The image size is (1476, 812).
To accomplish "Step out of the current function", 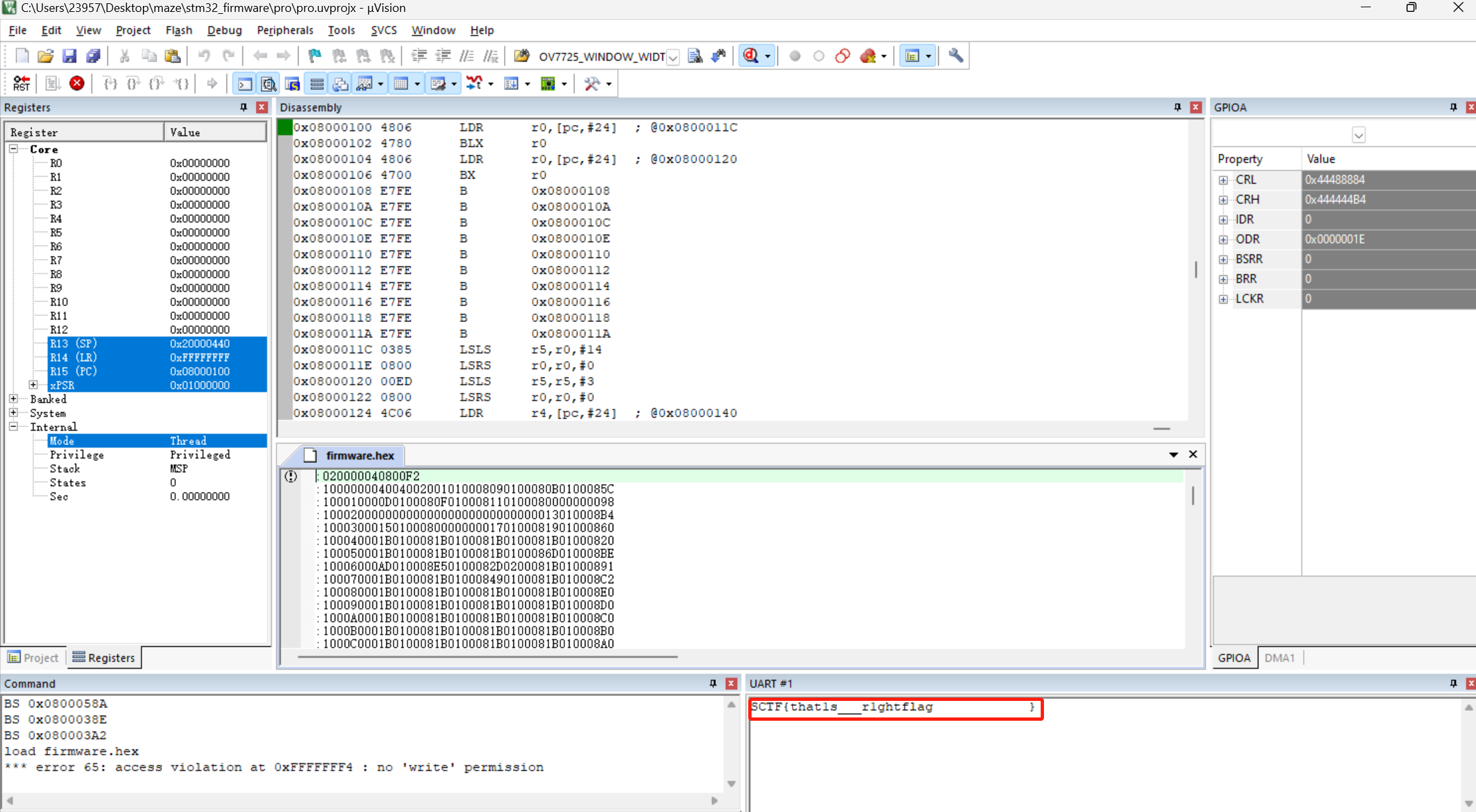I will (157, 84).
